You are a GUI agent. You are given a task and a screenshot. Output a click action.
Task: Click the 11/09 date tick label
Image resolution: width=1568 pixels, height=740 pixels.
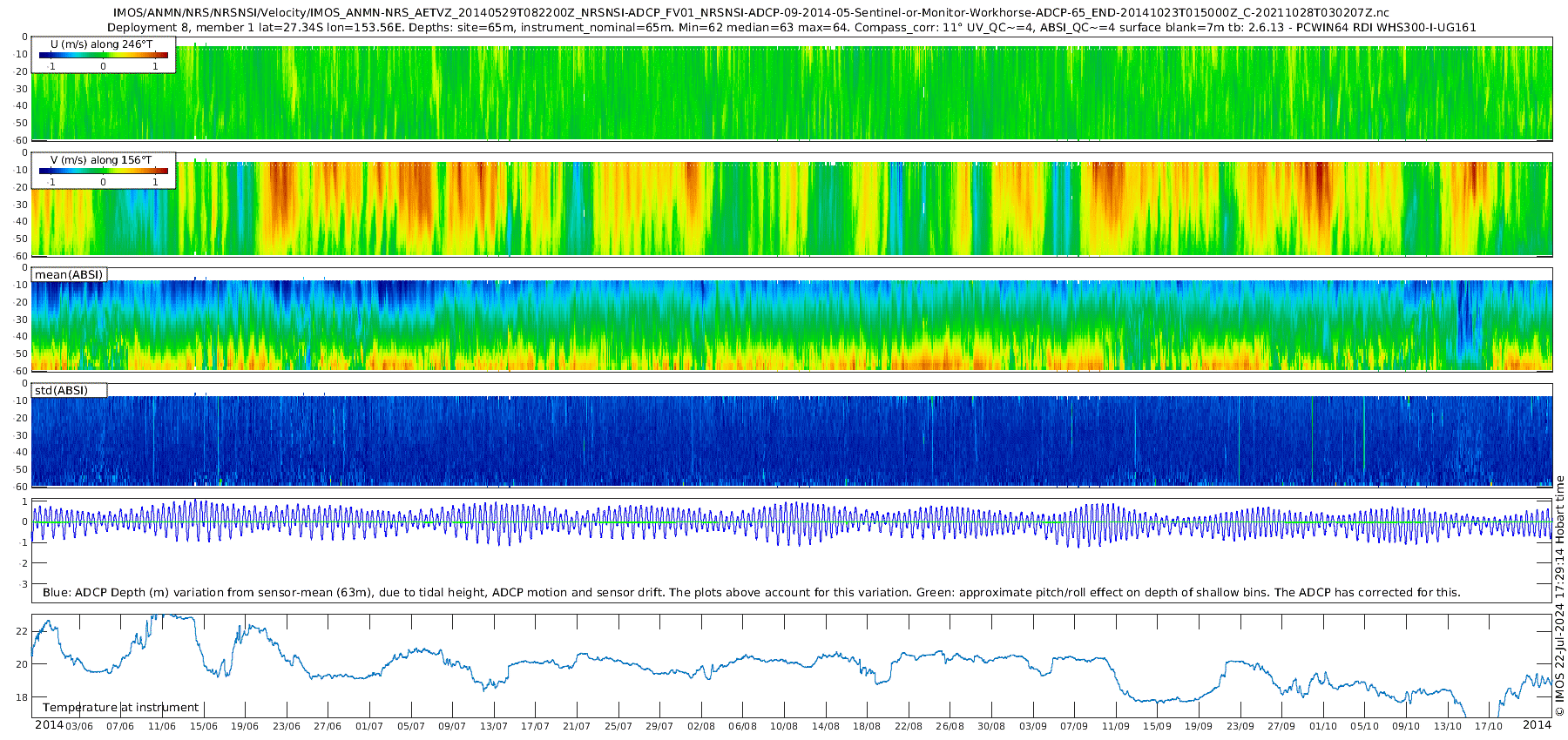[x=1116, y=726]
